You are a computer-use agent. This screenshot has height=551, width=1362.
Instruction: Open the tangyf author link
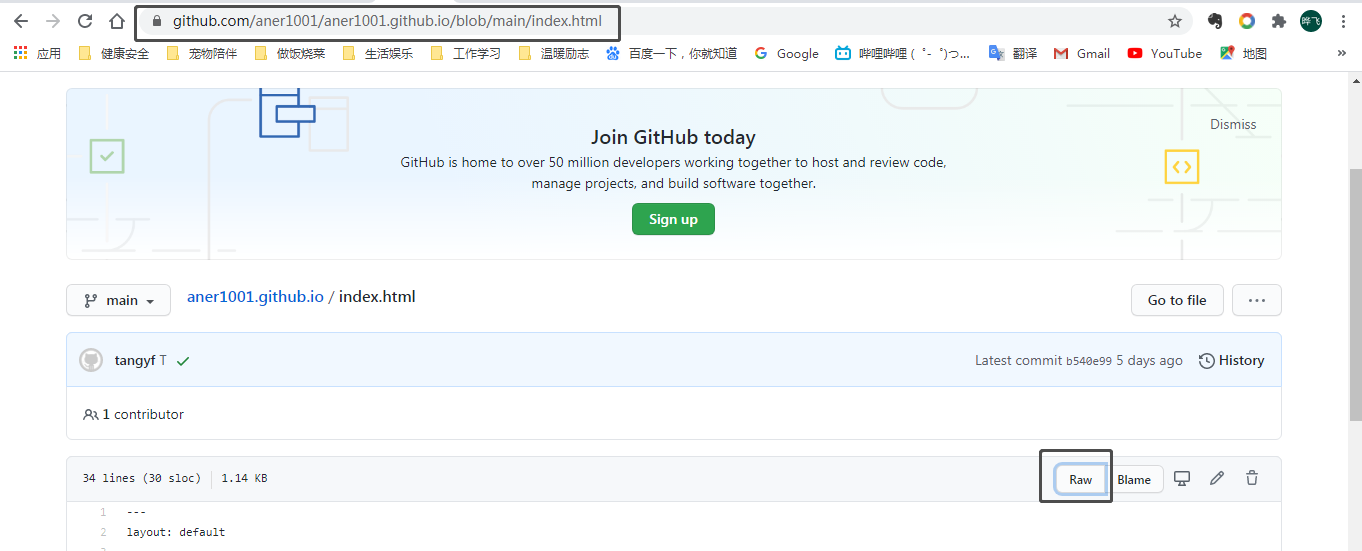point(135,360)
